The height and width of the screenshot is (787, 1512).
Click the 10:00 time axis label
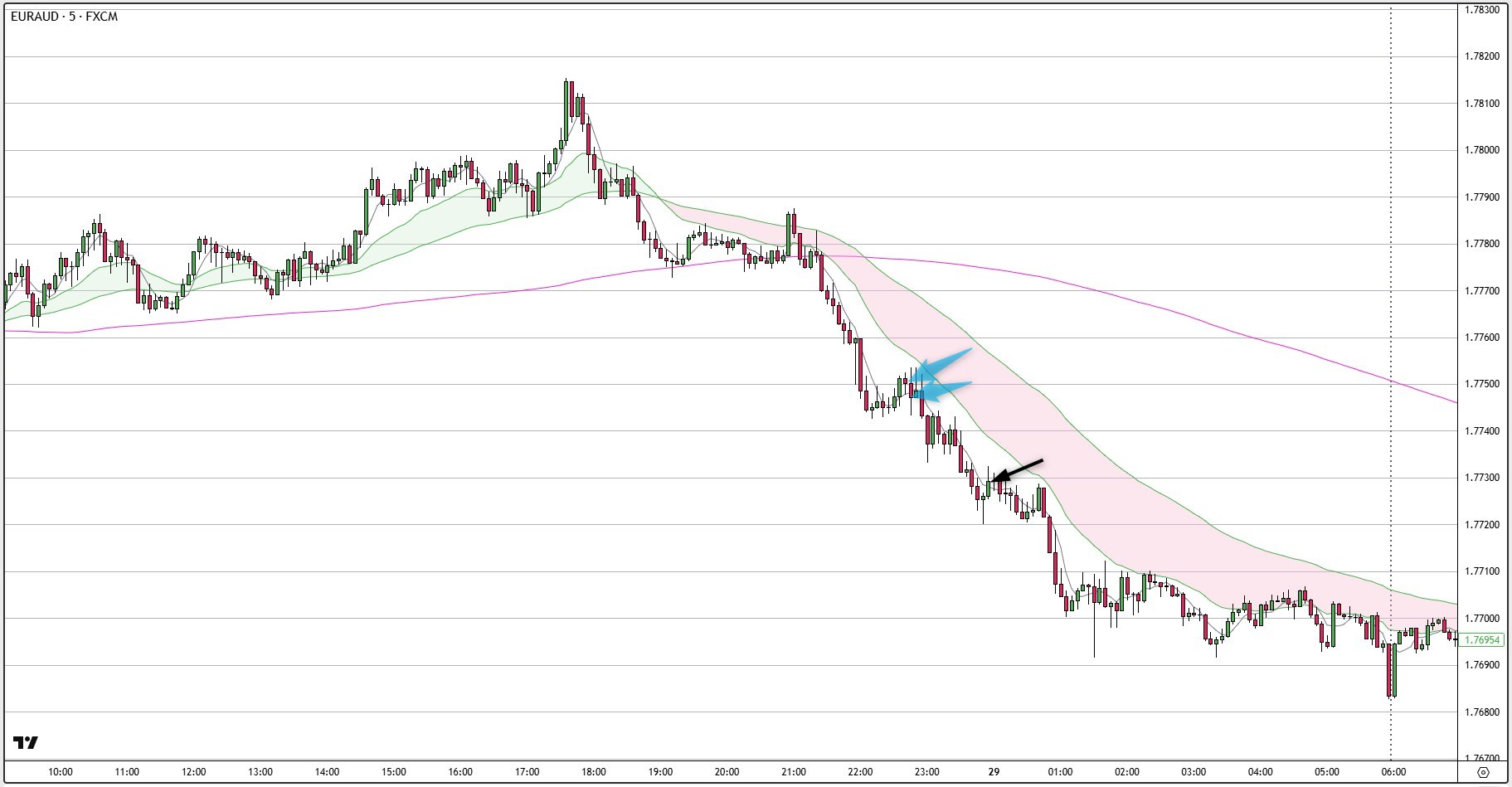61,772
